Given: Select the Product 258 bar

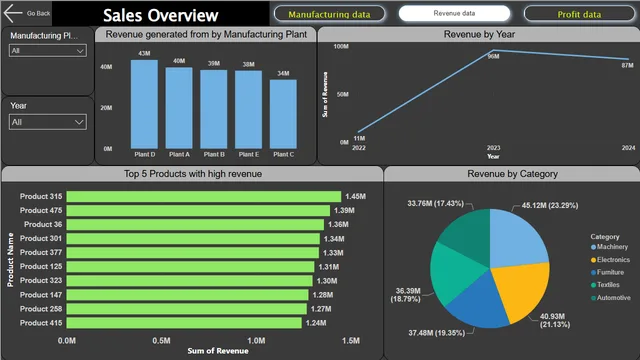Looking at the screenshot, I should [187, 309].
